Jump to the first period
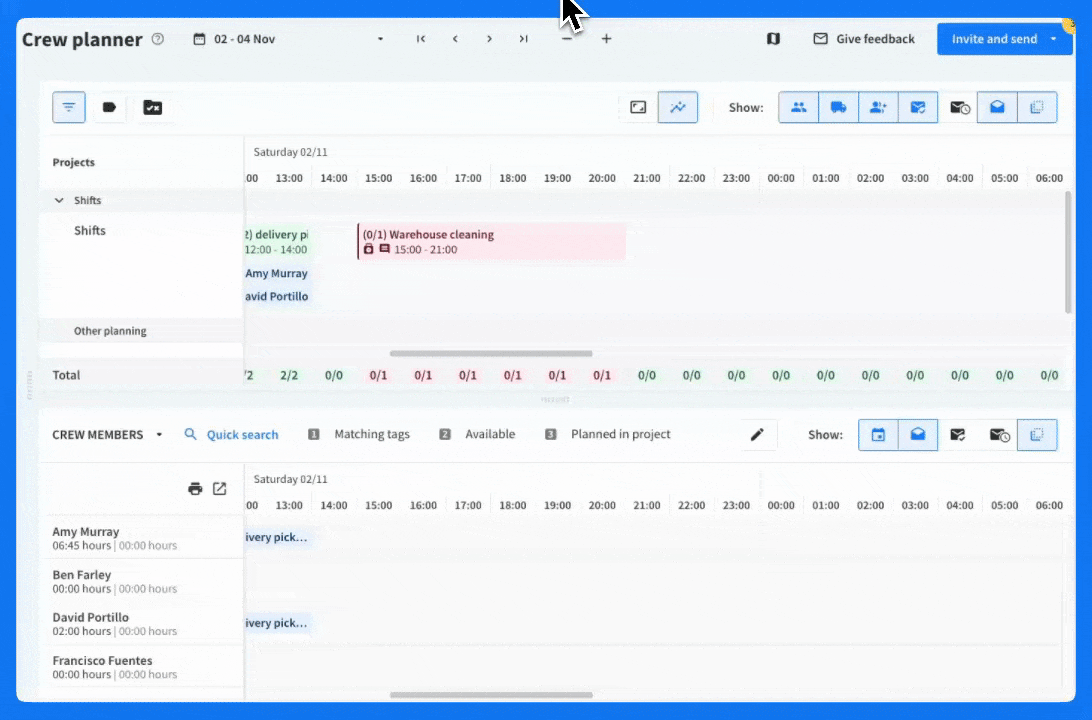Image resolution: width=1092 pixels, height=720 pixels. 421,39
